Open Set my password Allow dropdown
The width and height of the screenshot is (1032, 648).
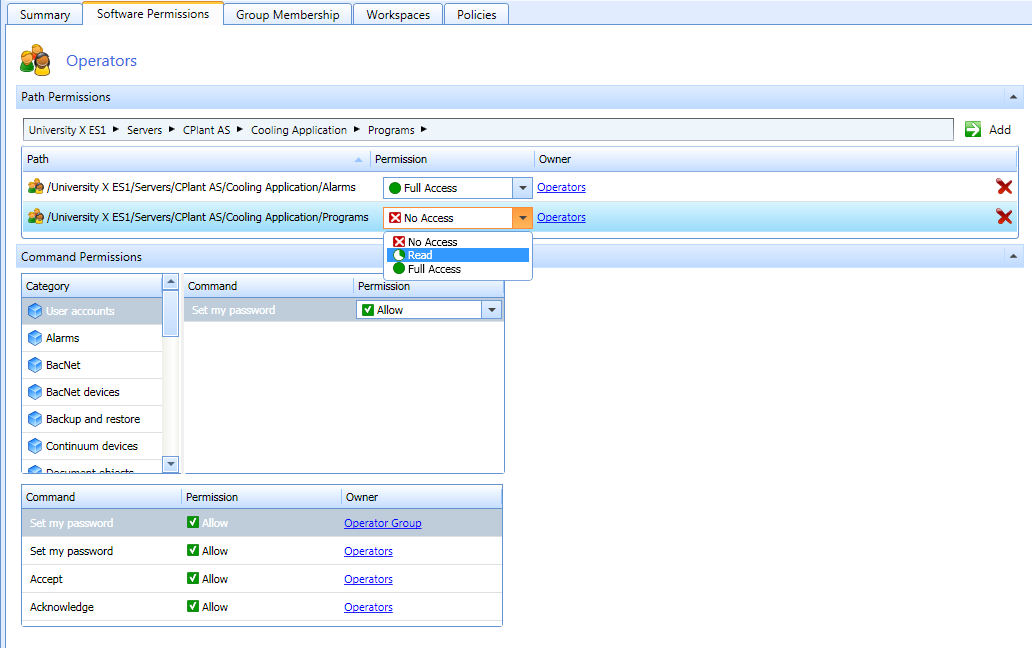491,310
